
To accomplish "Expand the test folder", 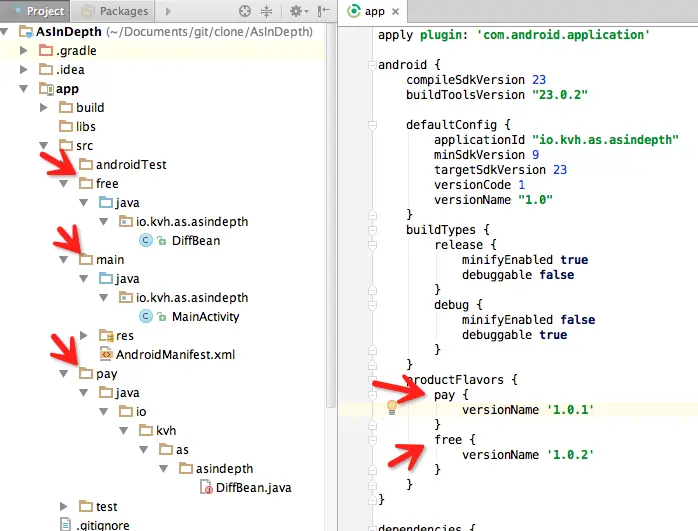I will point(64,507).
